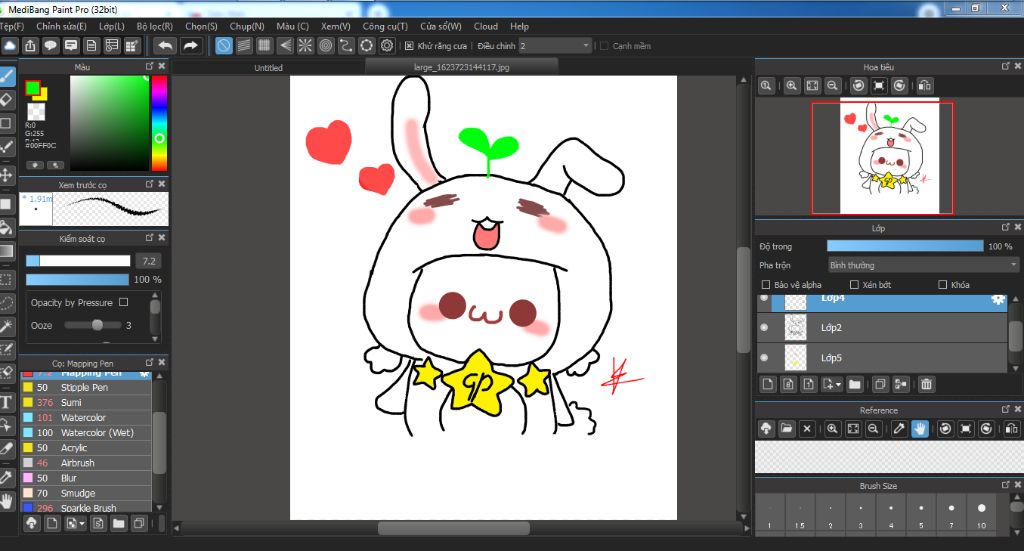Image resolution: width=1024 pixels, height=551 pixels.
Task: Toggle the Khử răng cưa checkbox
Action: coord(409,46)
